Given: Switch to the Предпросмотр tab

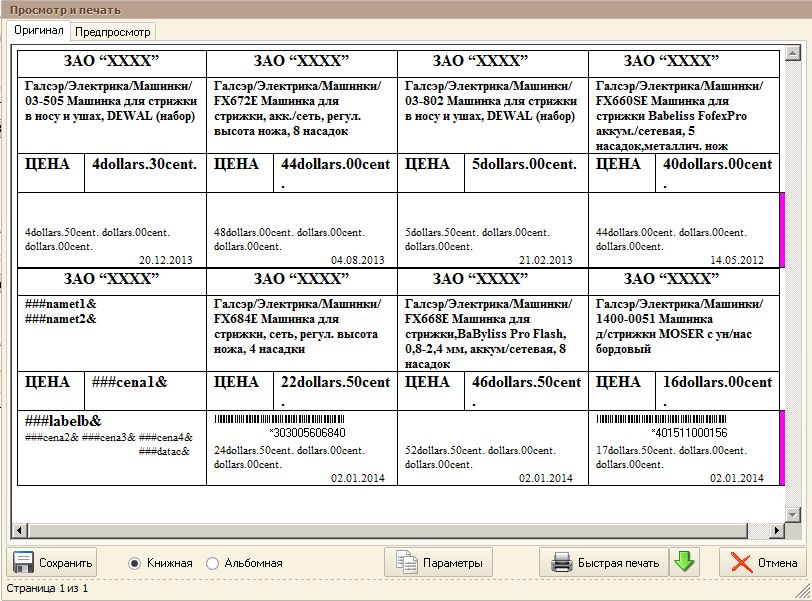Looking at the screenshot, I should coord(113,32).
